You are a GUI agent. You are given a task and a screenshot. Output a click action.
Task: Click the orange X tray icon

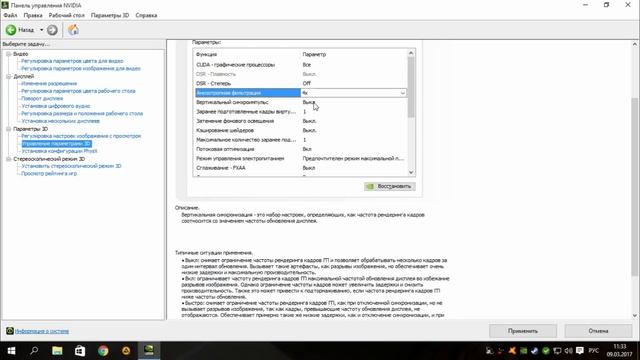coord(512,351)
